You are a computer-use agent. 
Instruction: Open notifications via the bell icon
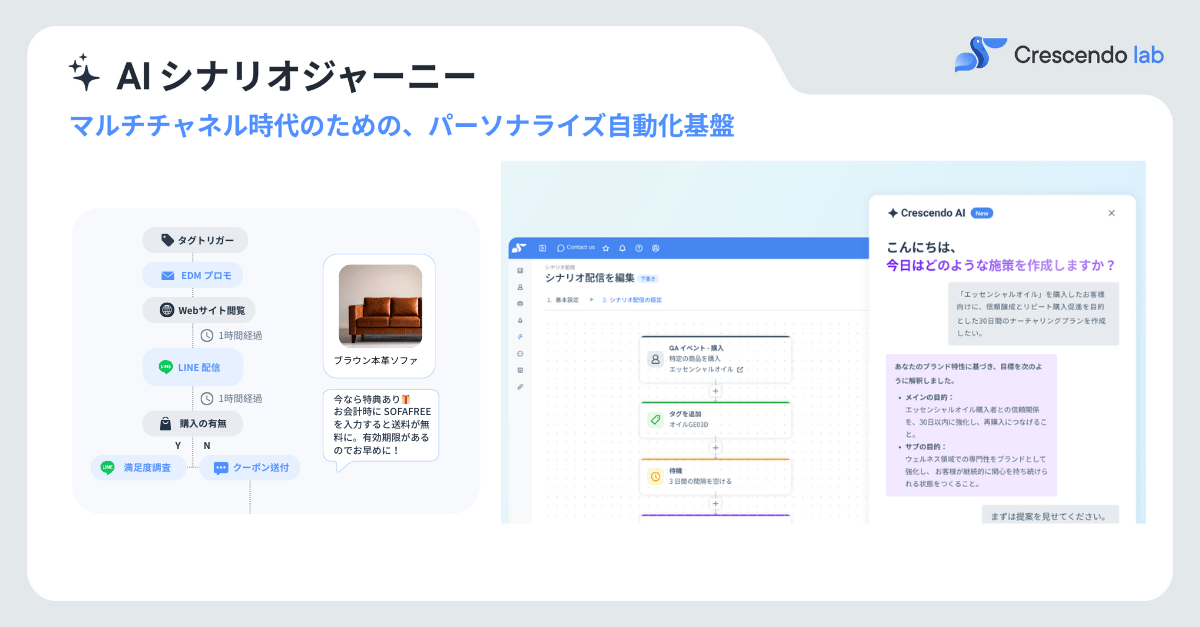click(x=621, y=246)
